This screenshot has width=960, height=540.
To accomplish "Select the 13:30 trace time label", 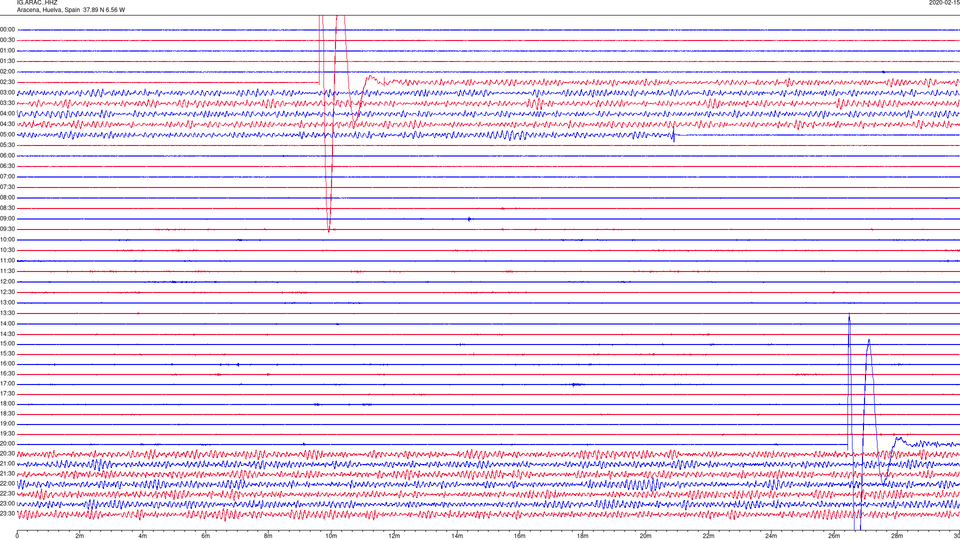I will [x=7, y=313].
